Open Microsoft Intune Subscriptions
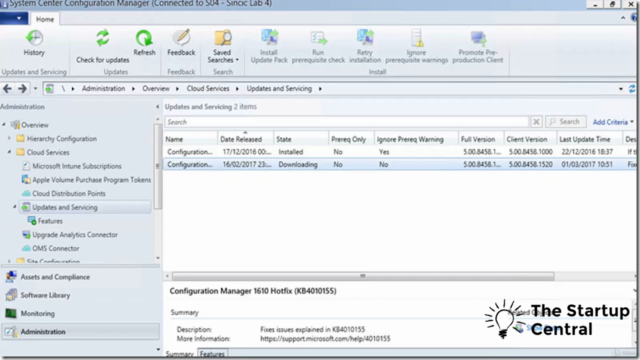 coord(71,166)
